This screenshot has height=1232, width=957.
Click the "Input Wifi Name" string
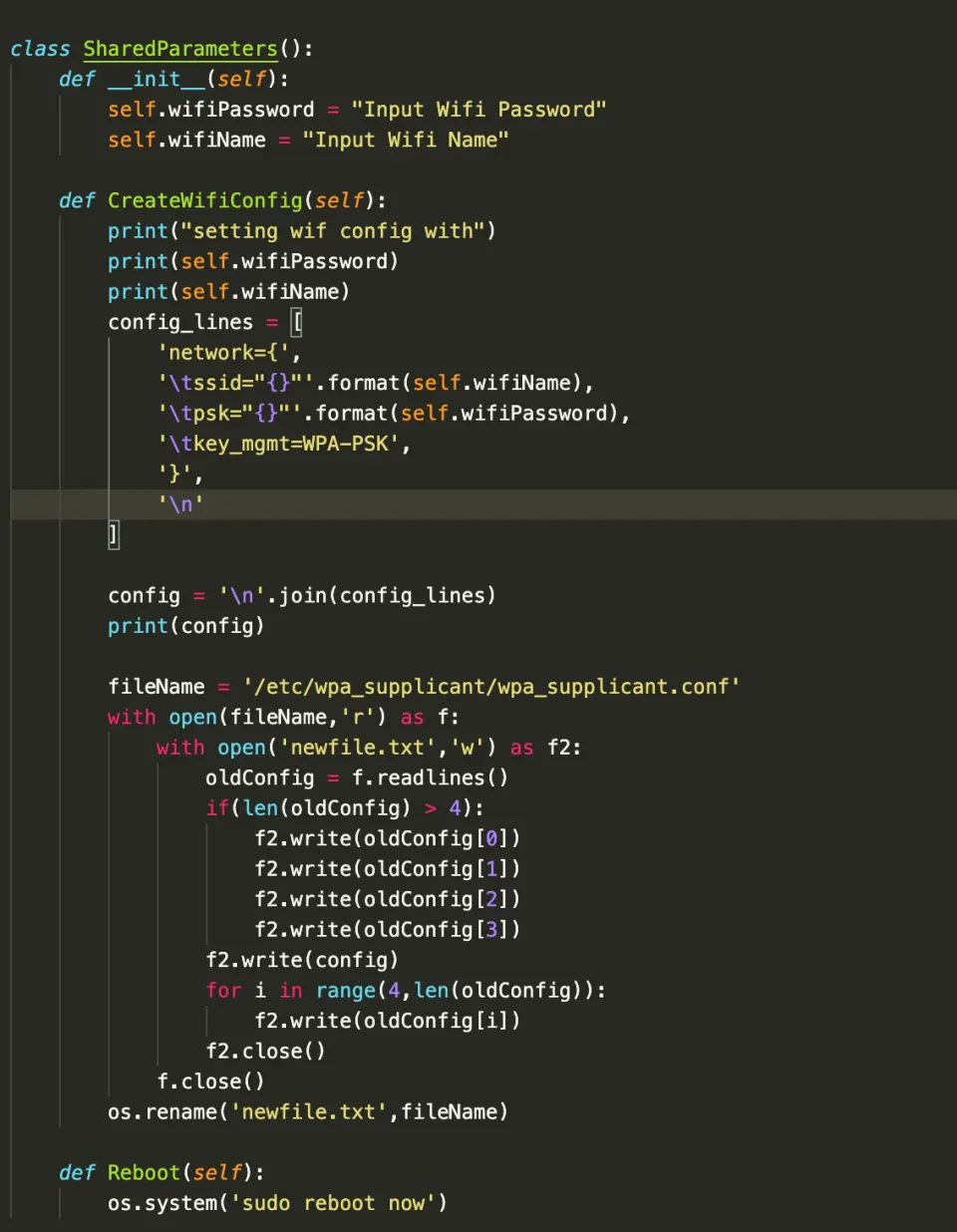406,140
